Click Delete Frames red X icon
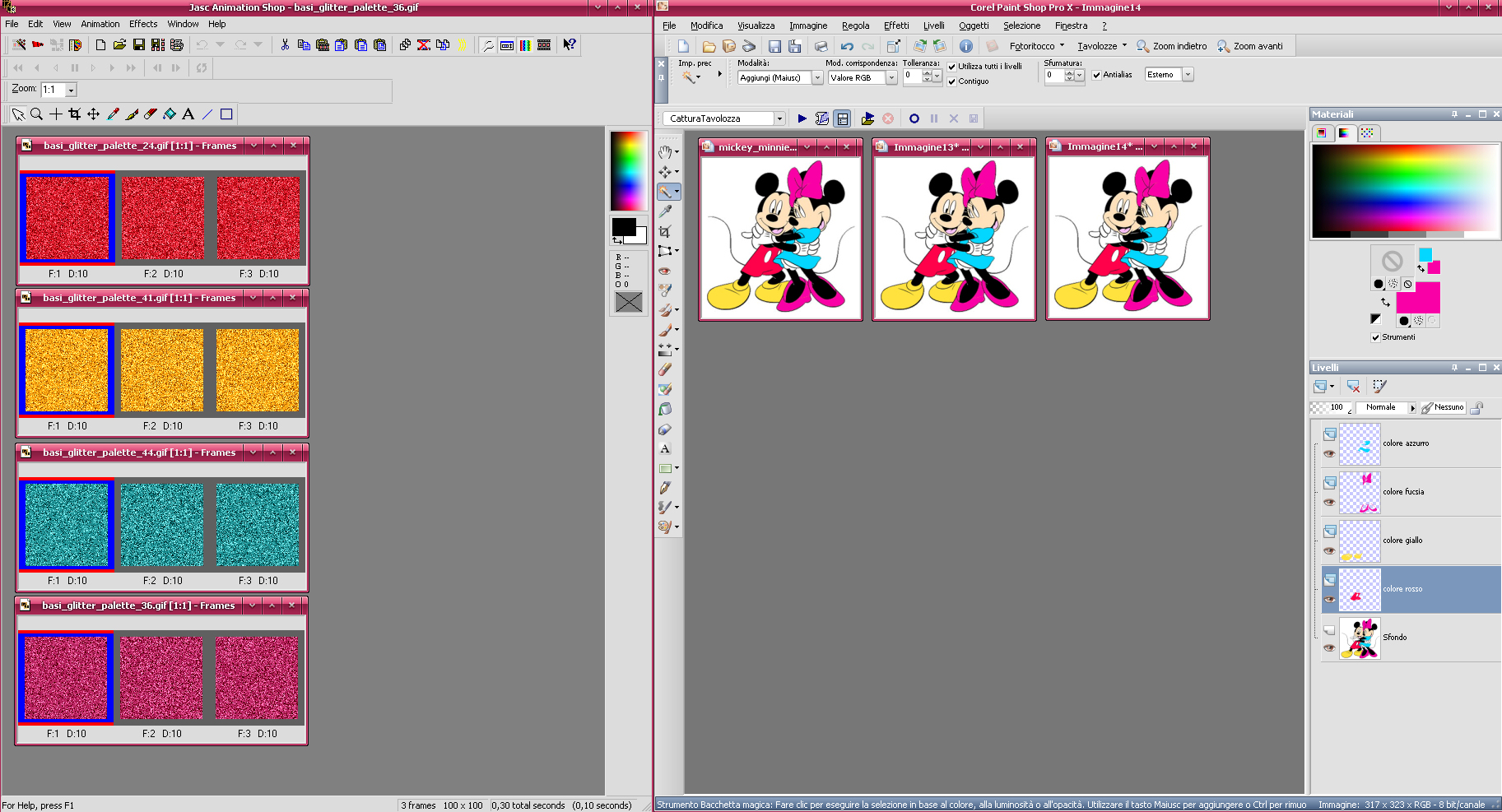Image resolution: width=1502 pixels, height=812 pixels. coord(424,45)
